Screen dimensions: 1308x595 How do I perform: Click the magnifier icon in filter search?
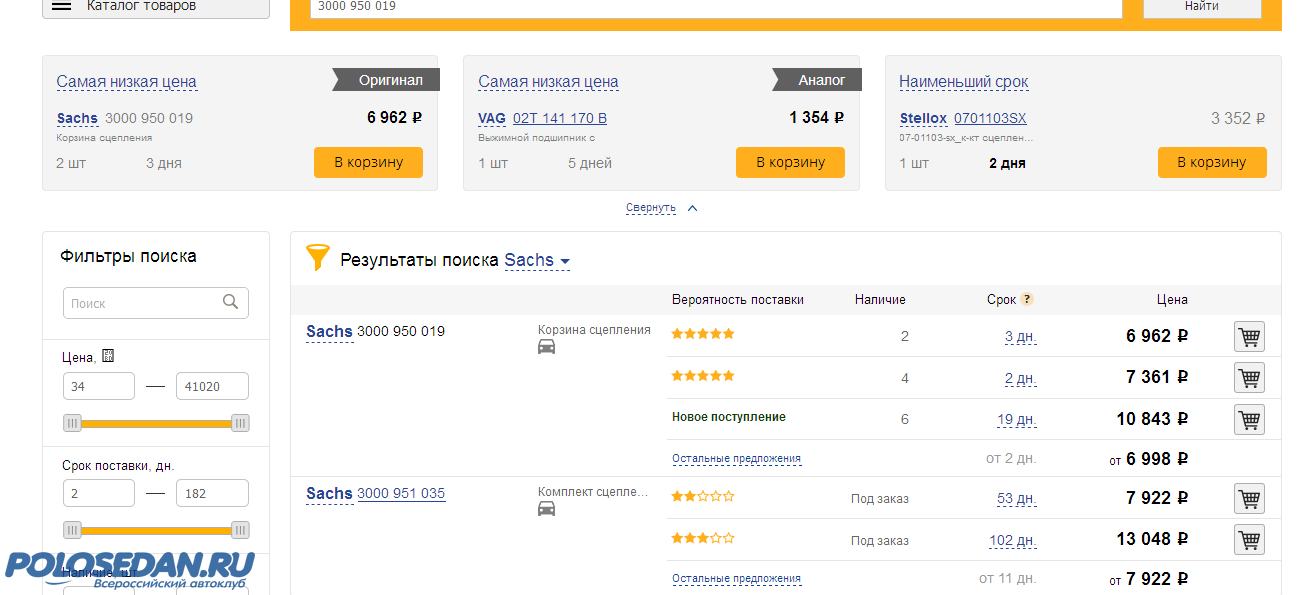pos(231,302)
